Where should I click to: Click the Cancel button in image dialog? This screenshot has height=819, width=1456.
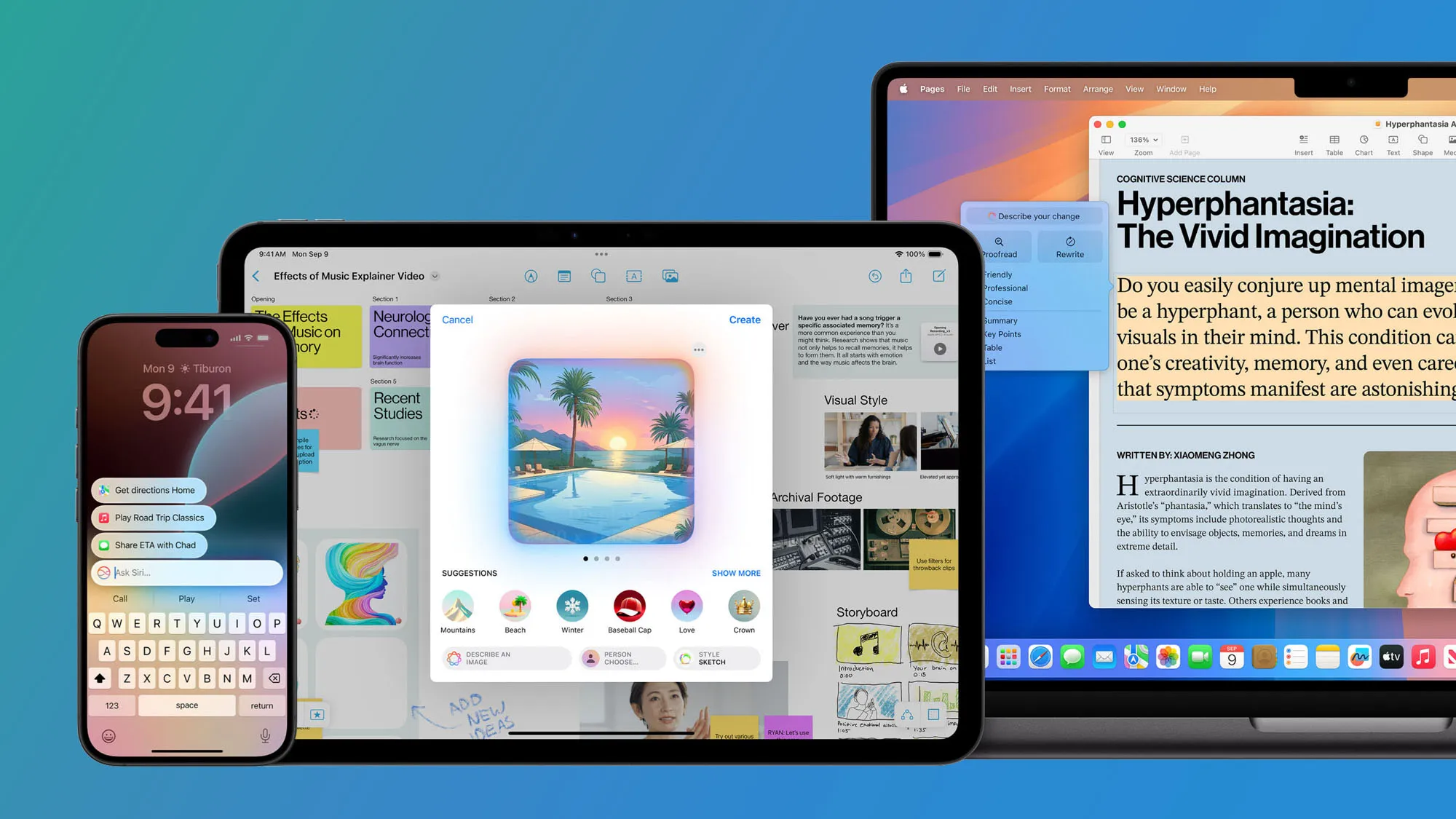pyautogui.click(x=458, y=319)
